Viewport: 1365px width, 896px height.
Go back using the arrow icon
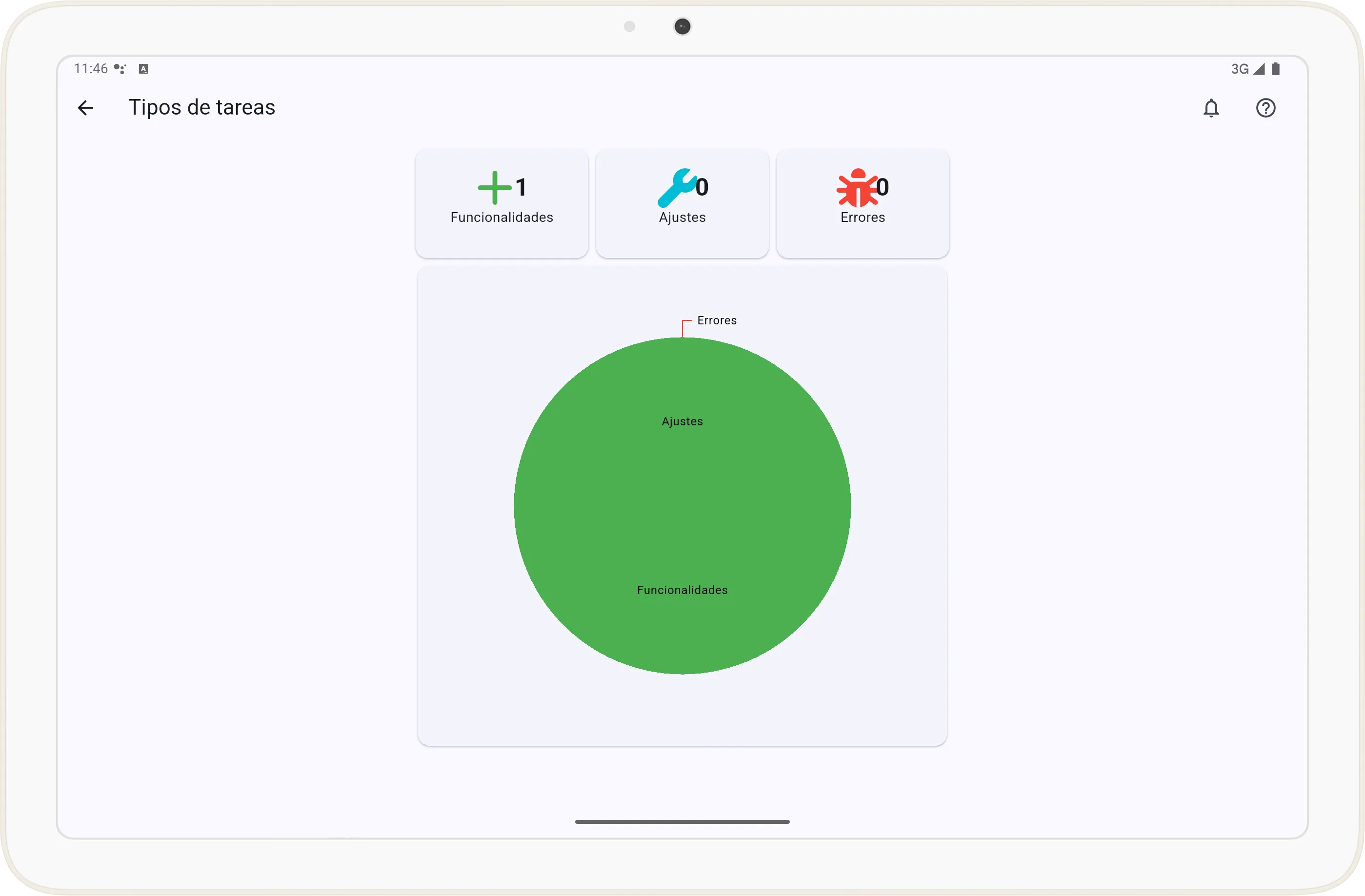85,108
